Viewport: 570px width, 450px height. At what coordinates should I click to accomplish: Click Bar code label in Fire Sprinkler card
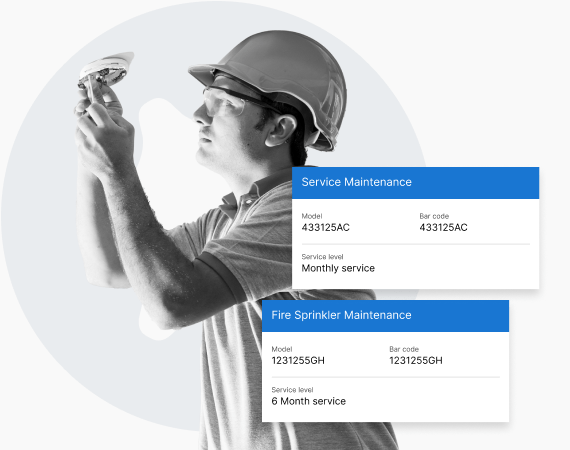click(x=404, y=349)
